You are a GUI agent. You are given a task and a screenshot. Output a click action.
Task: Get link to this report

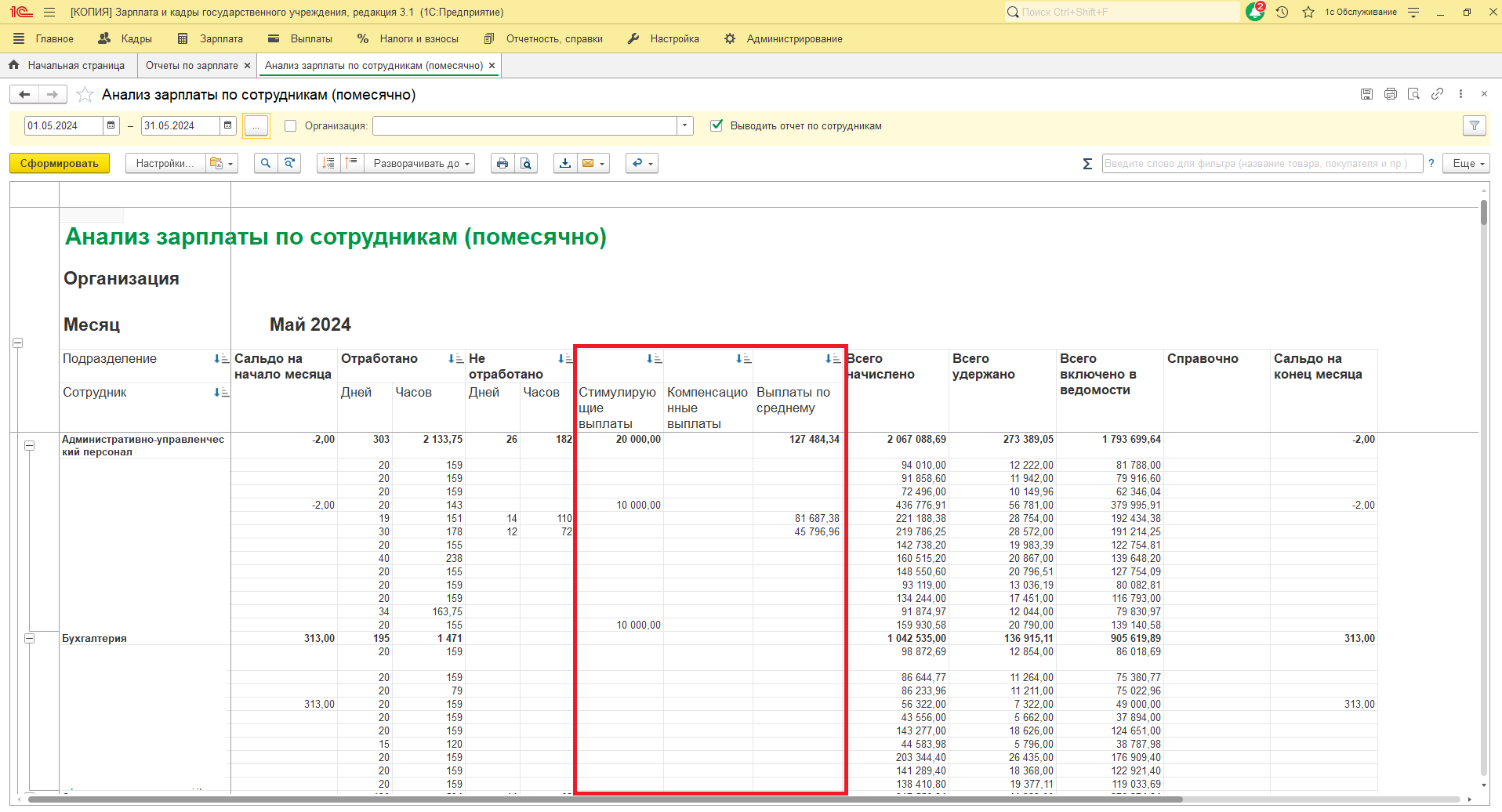1437,94
